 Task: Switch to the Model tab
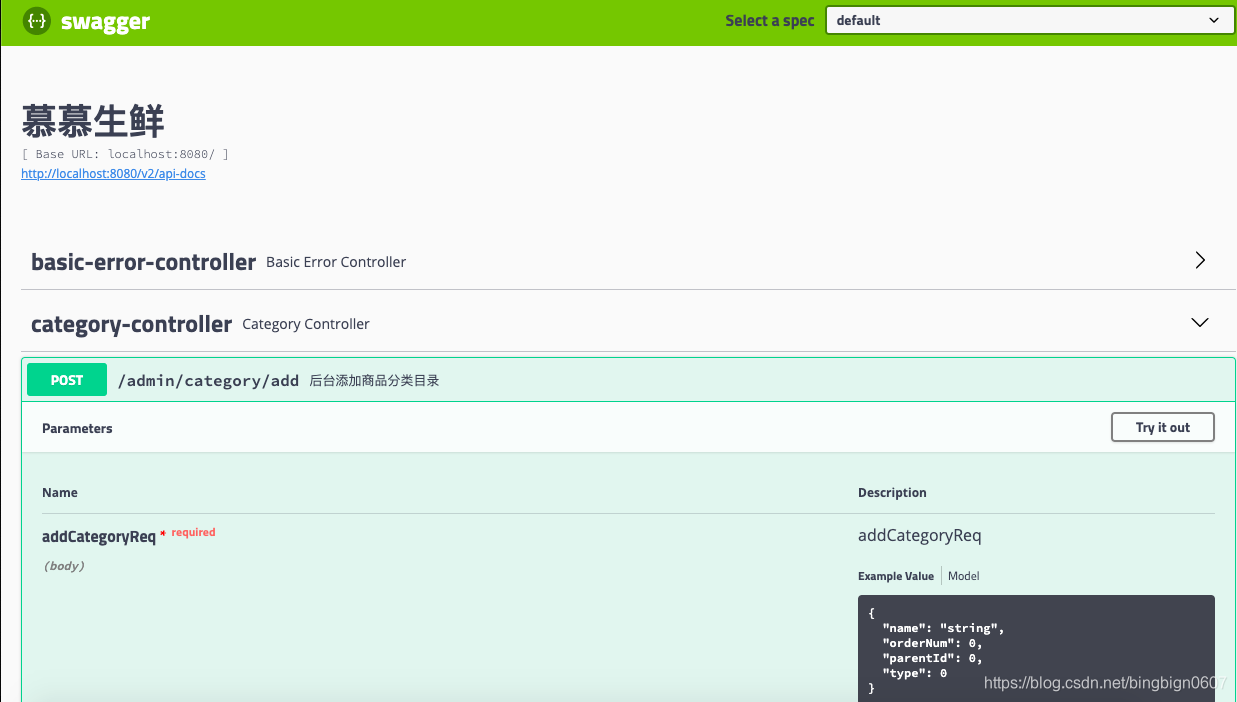click(x=964, y=576)
